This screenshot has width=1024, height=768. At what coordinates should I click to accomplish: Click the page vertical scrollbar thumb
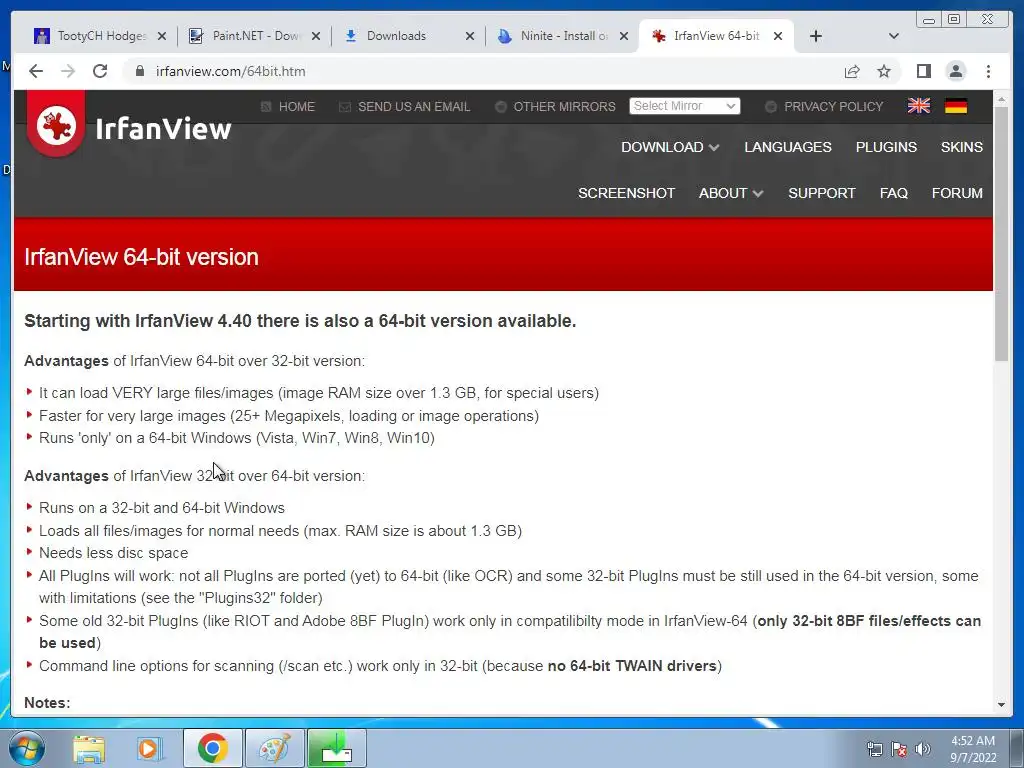(x=1001, y=232)
